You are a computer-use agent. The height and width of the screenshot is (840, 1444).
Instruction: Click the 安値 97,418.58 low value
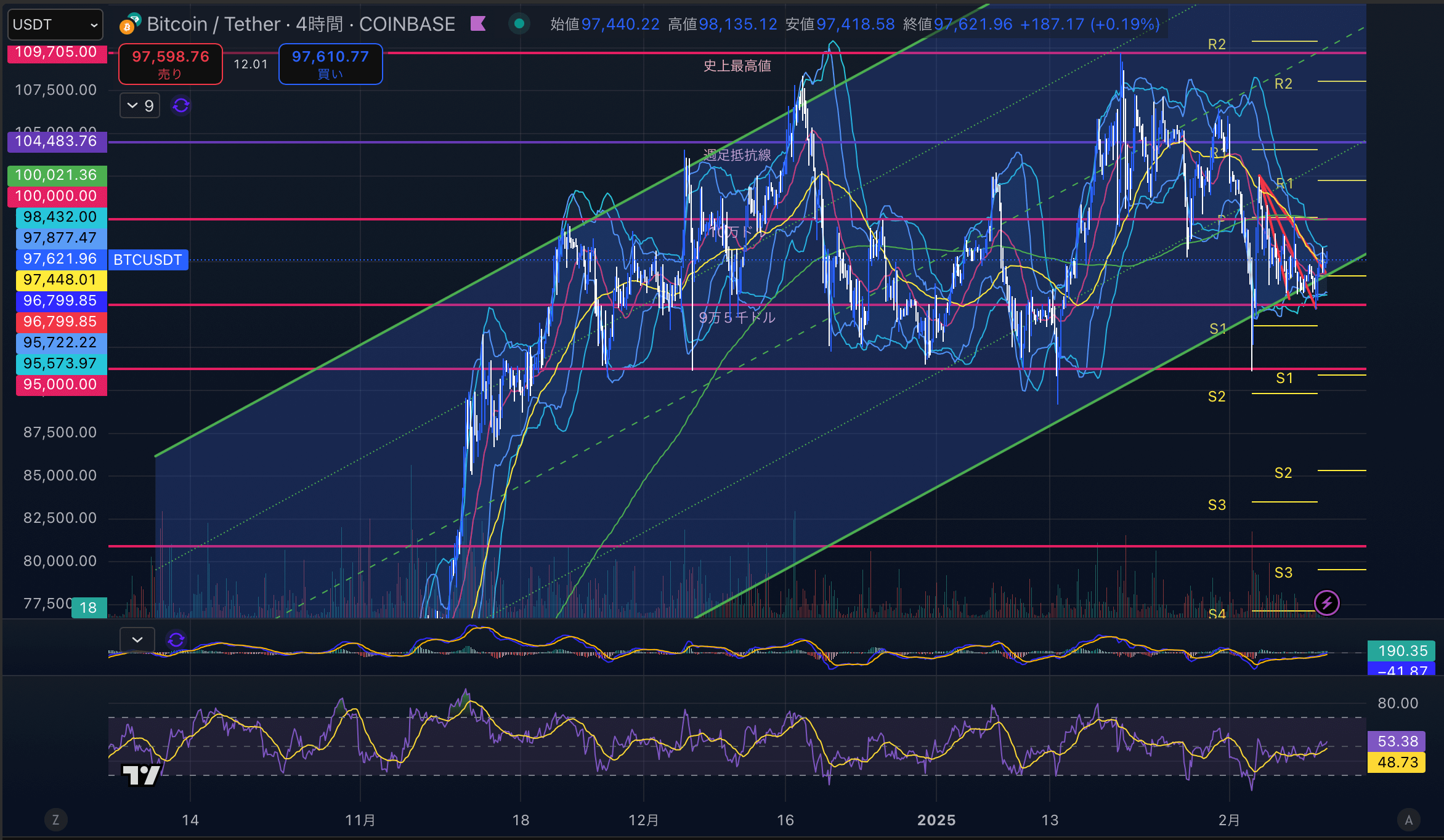pos(840,24)
